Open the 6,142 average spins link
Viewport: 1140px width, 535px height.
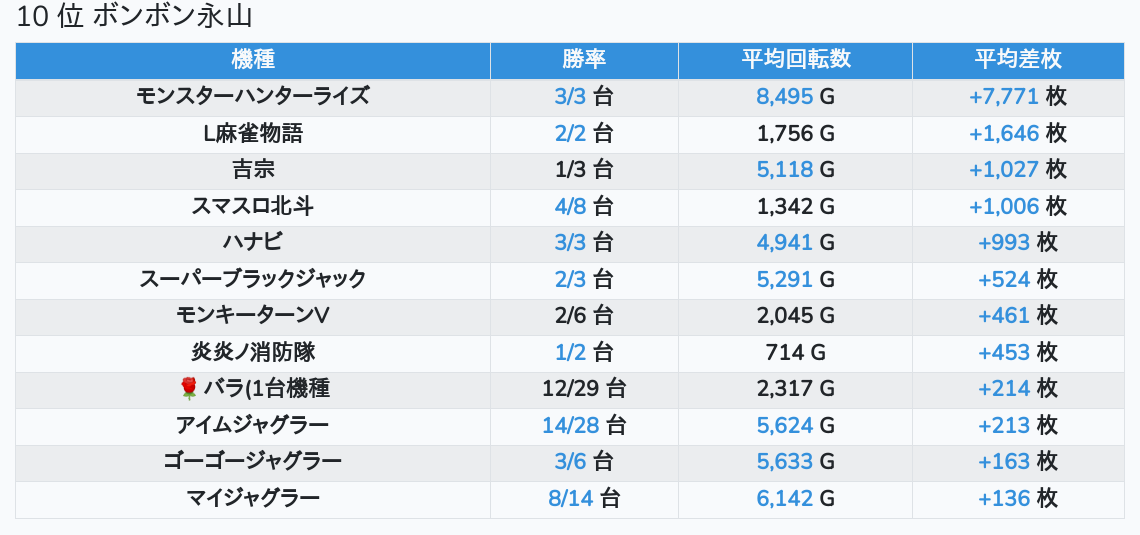(784, 499)
